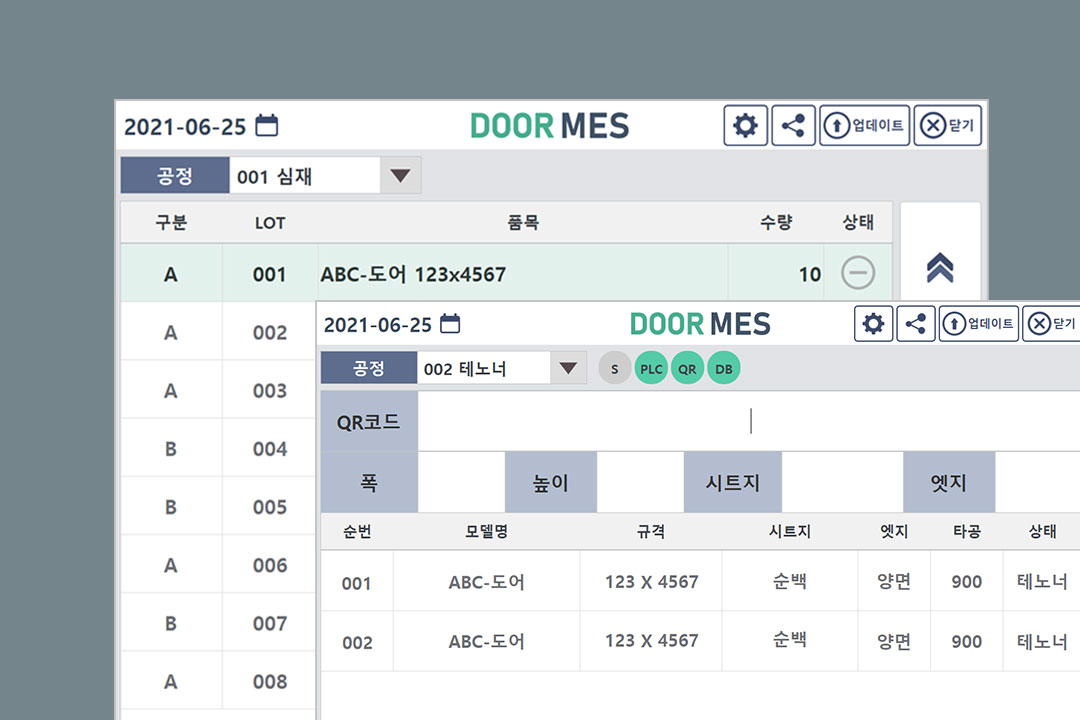Expand the 001 심재 process dropdown
Viewport: 1080px width, 720px height.
[x=401, y=176]
